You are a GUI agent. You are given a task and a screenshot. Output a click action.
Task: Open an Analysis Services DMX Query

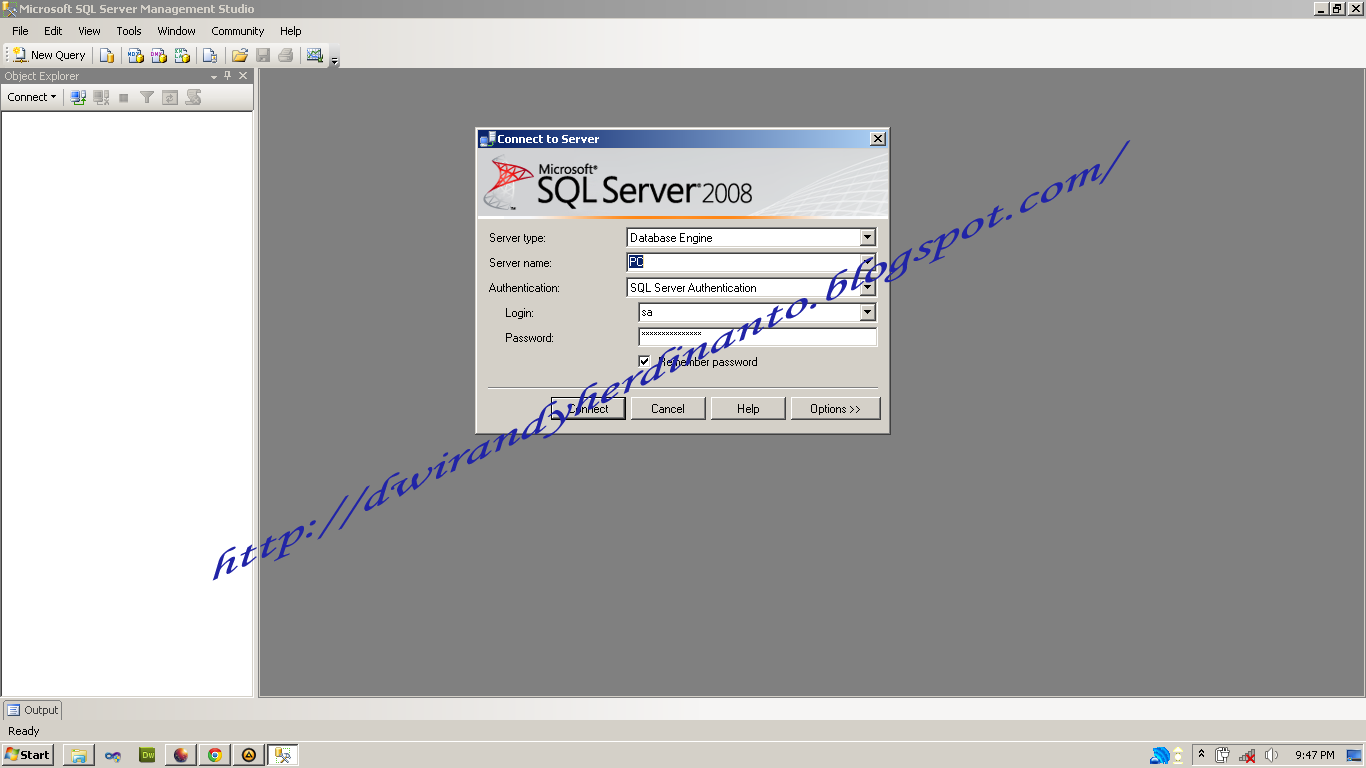158,55
